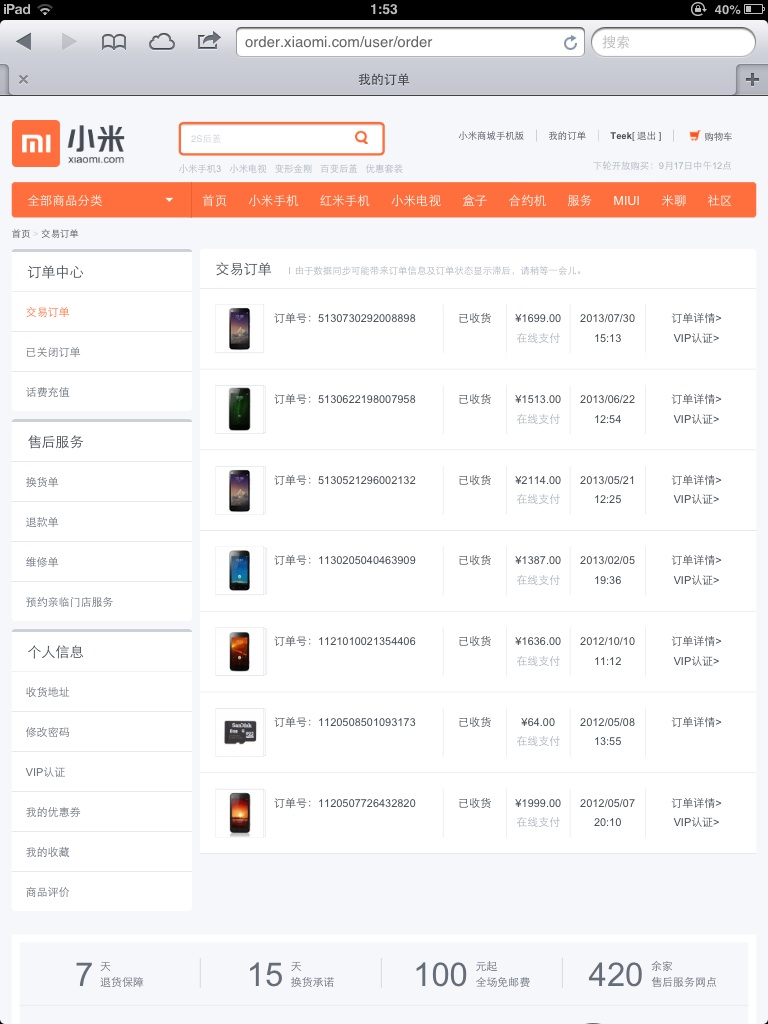Click VIP认证 for order 1120507726432820
The width and height of the screenshot is (768, 1024).
pos(696,822)
